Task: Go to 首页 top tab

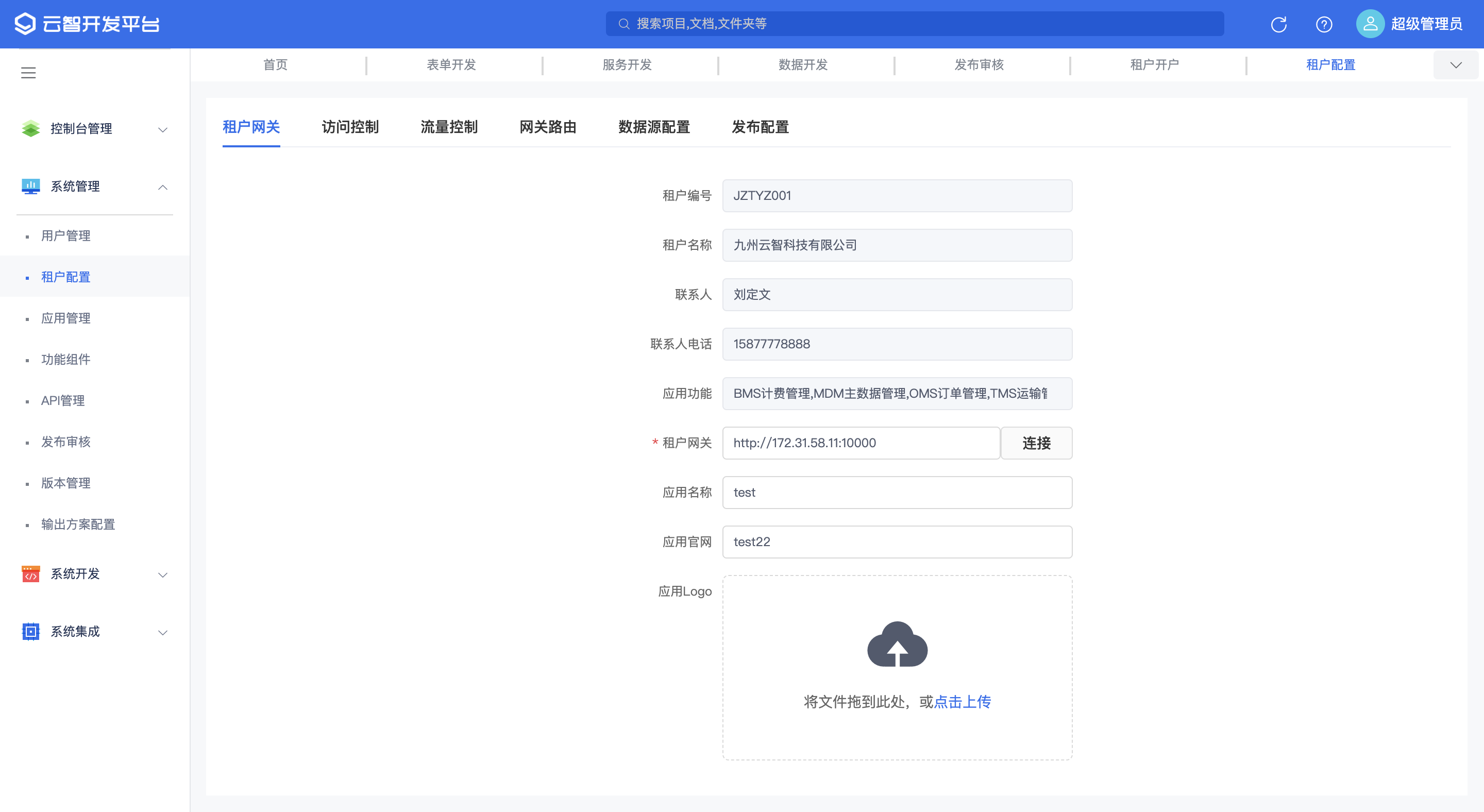Action: click(275, 65)
